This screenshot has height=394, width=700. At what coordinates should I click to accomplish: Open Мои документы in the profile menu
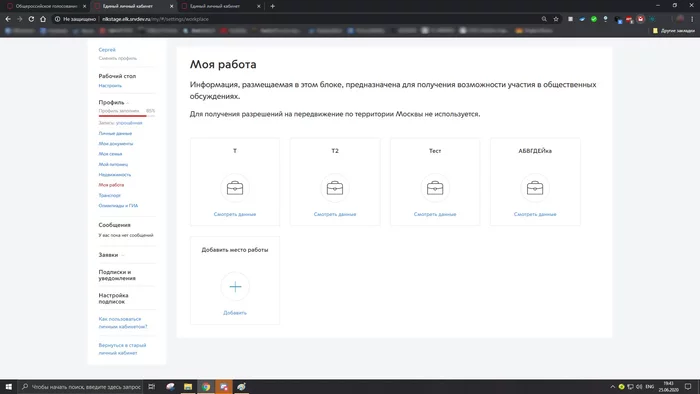point(116,144)
